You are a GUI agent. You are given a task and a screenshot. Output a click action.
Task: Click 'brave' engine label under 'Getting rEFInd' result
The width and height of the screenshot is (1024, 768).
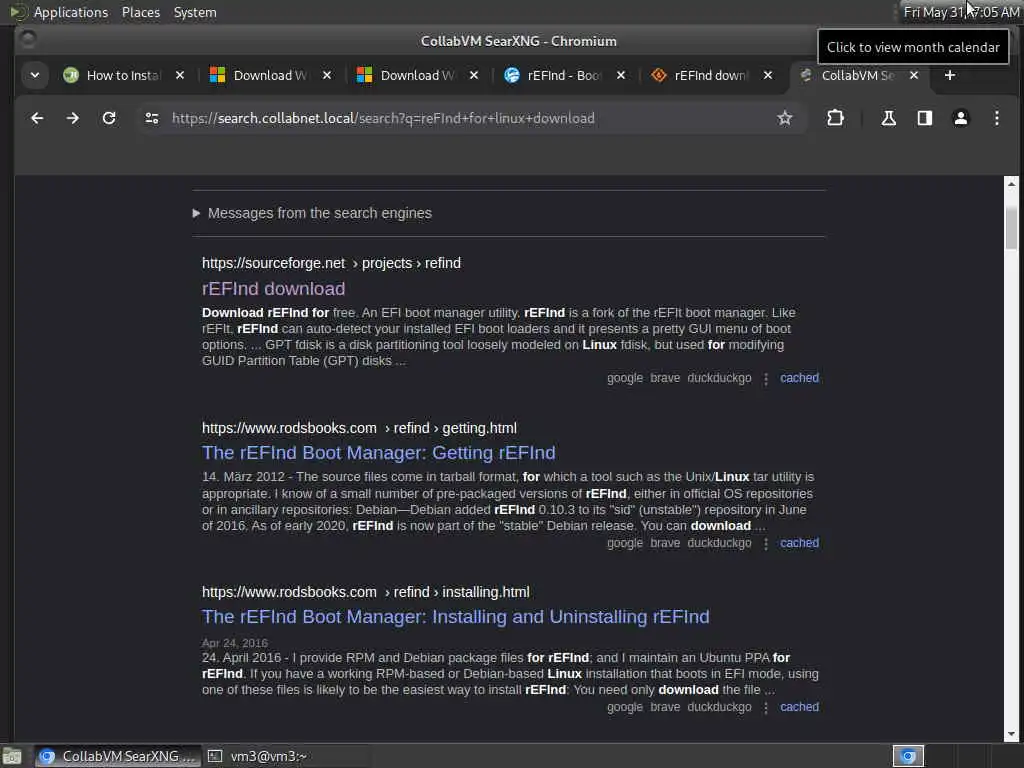[665, 543]
